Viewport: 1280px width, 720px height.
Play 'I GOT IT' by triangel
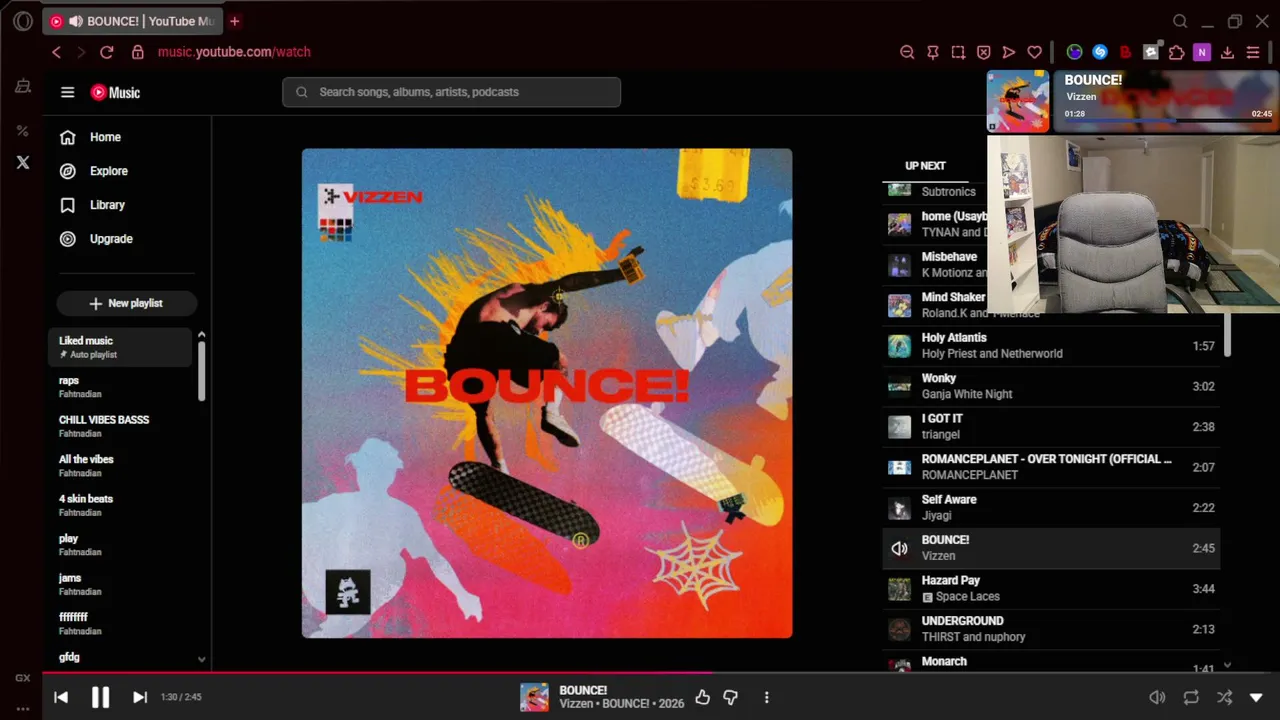pyautogui.click(x=1051, y=427)
